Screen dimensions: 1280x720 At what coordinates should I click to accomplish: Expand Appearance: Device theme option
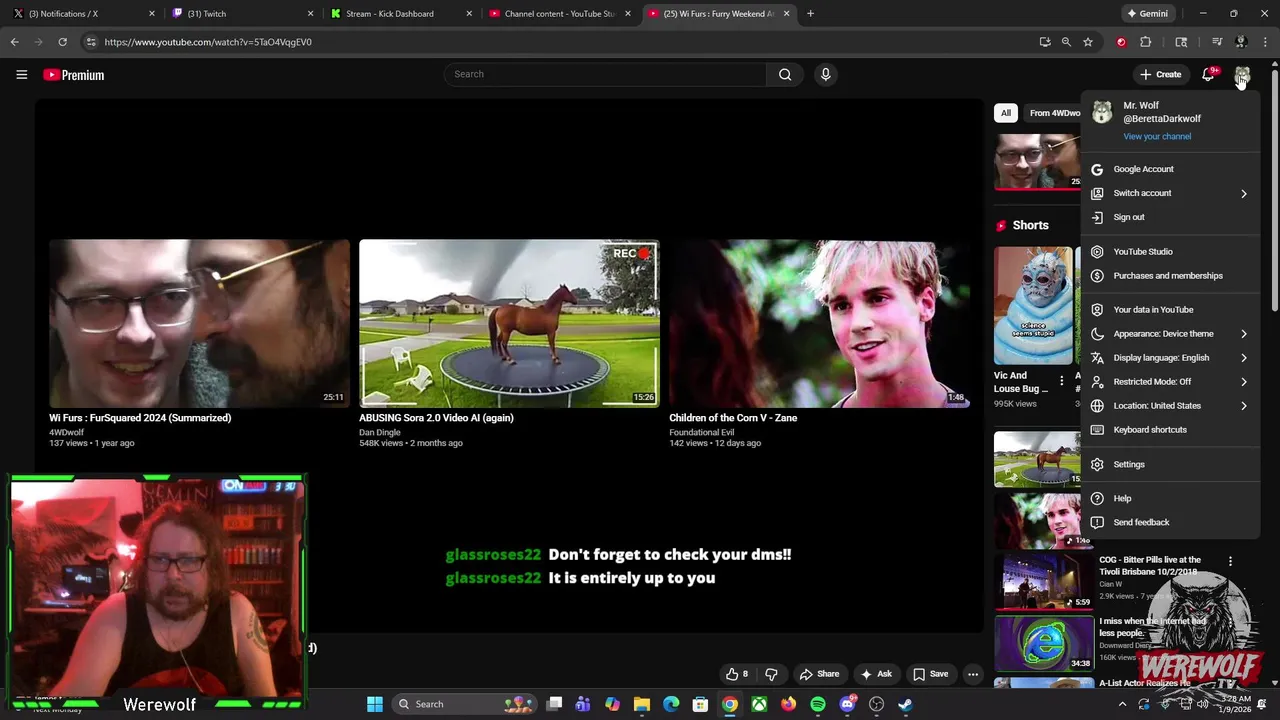[1170, 334]
